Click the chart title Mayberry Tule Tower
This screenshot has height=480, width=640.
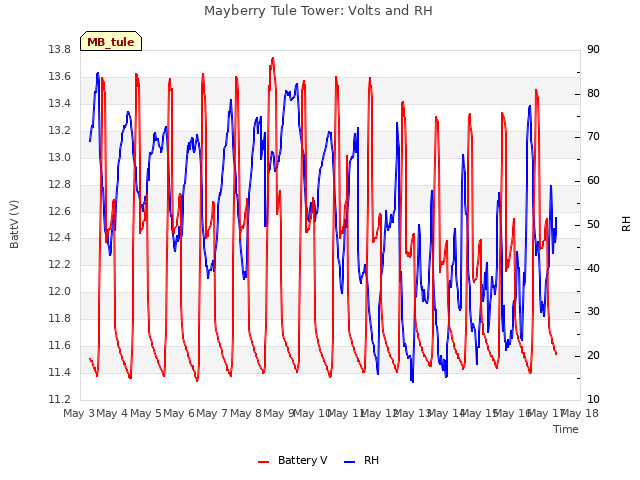(x=318, y=11)
